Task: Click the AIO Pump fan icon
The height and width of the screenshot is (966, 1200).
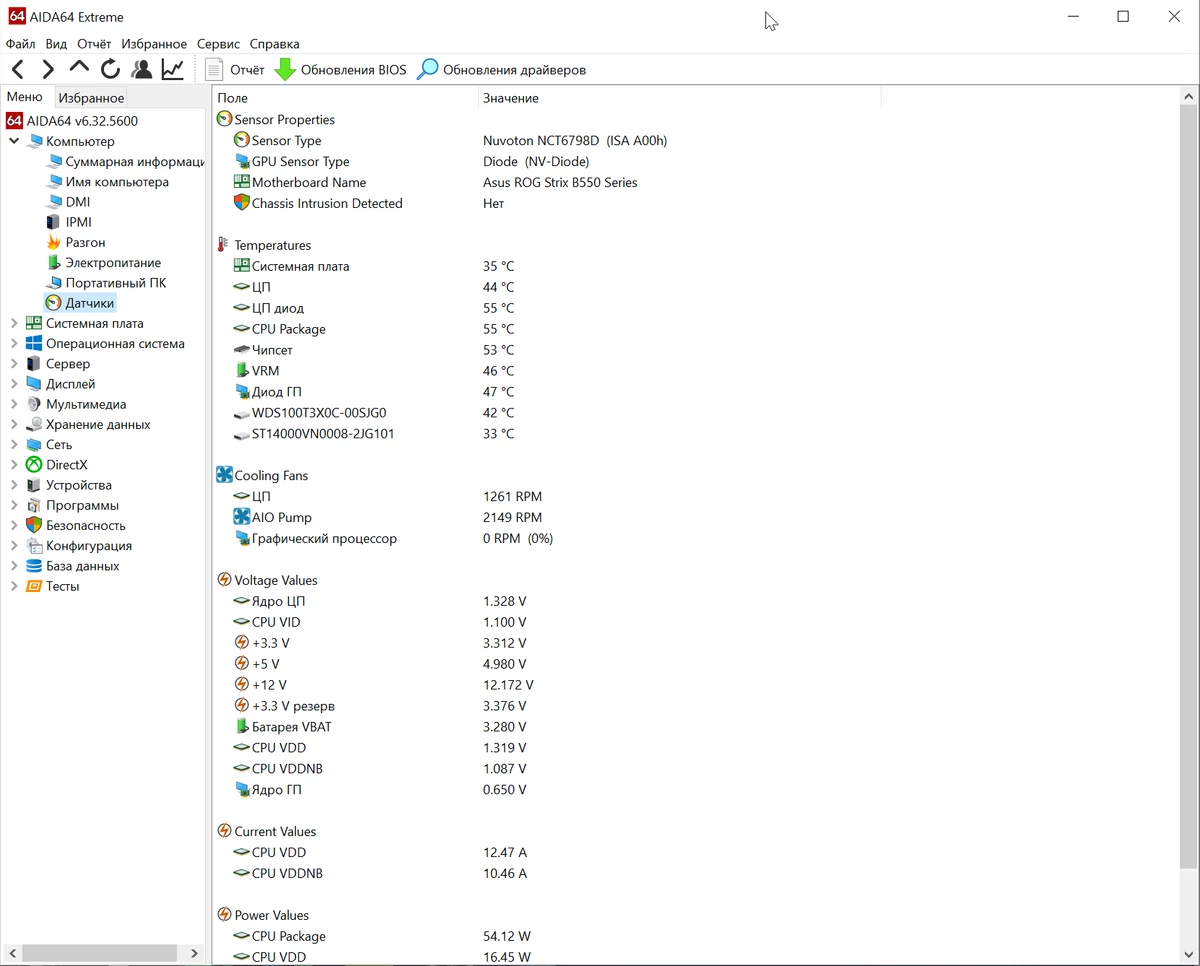Action: pyautogui.click(x=241, y=517)
